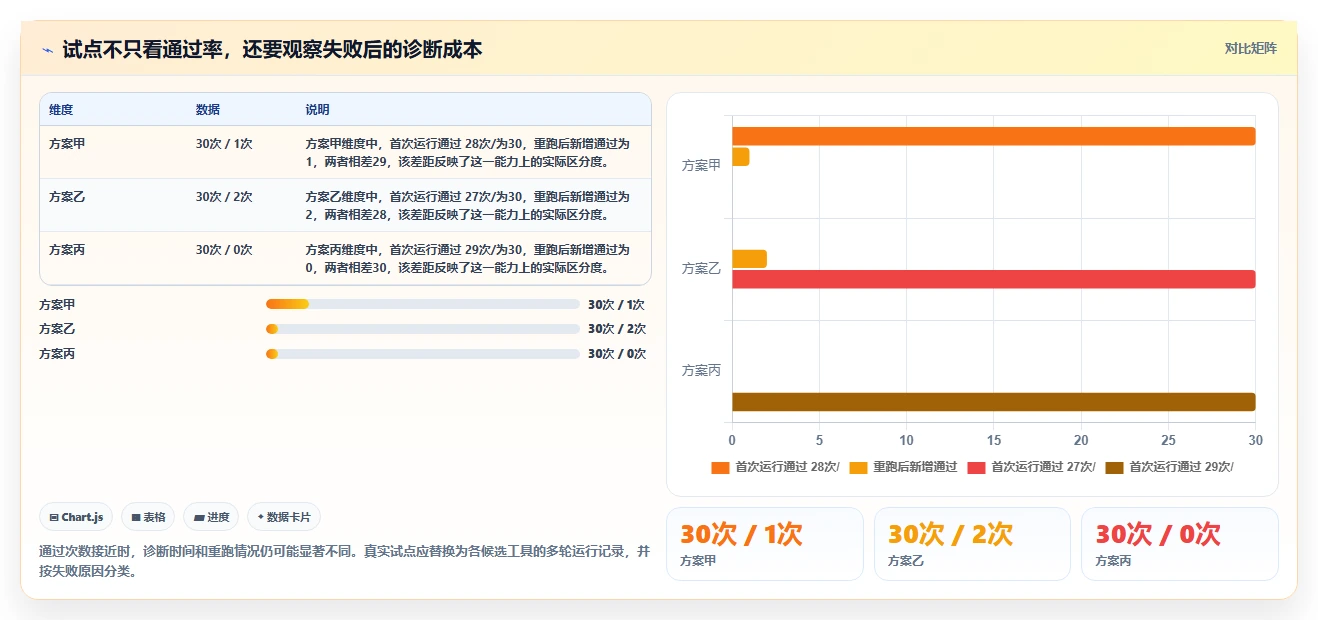Open the 数据卡片 chip
The height and width of the screenshot is (620, 1318).
pos(284,517)
